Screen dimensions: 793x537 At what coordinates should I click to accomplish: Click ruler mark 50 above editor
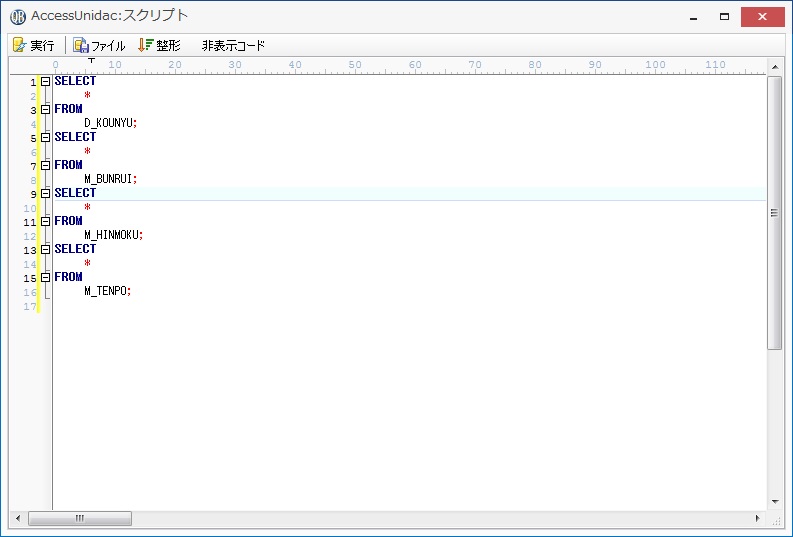click(355, 65)
